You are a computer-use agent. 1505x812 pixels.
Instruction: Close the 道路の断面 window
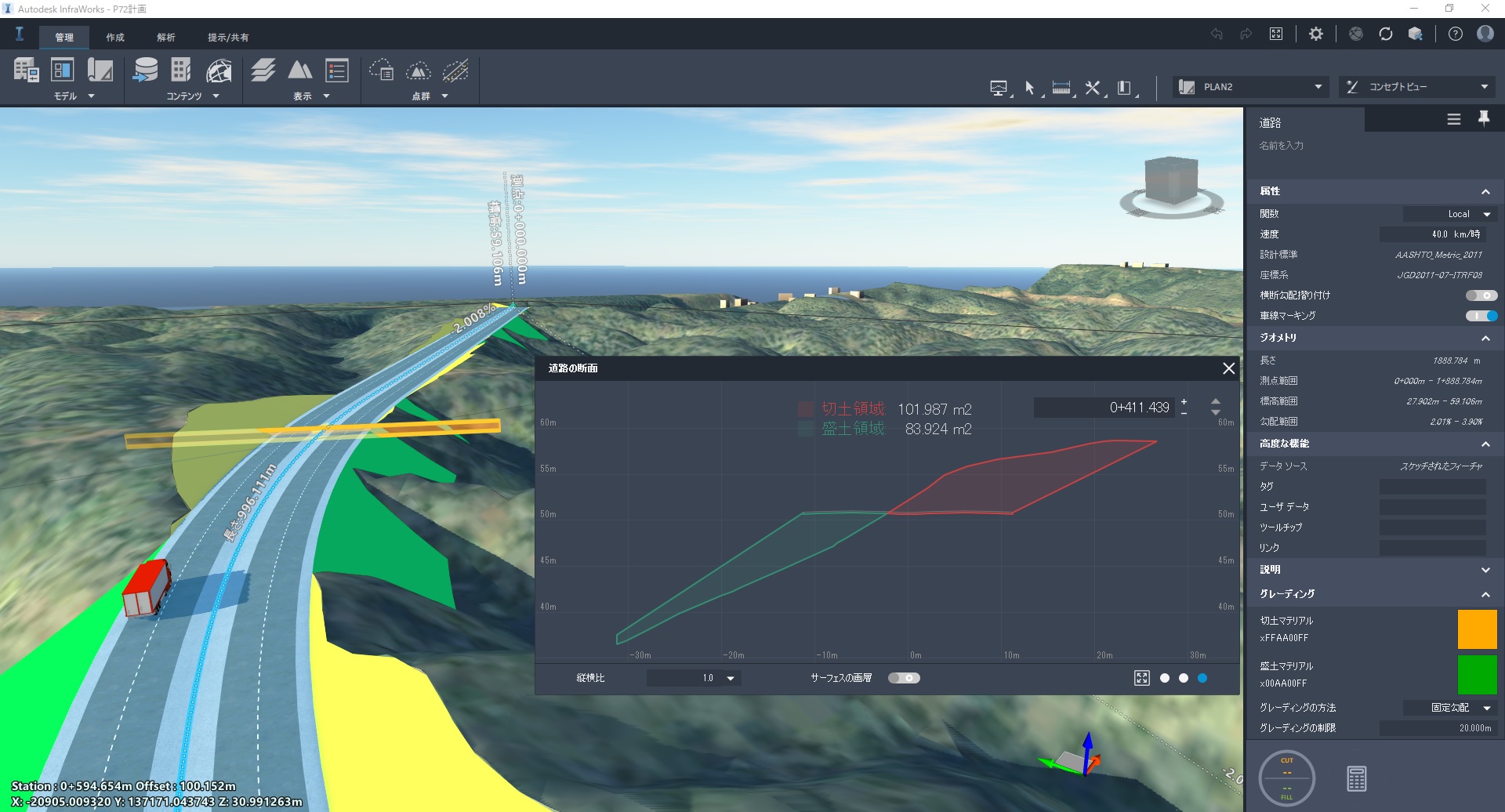pos(1228,368)
